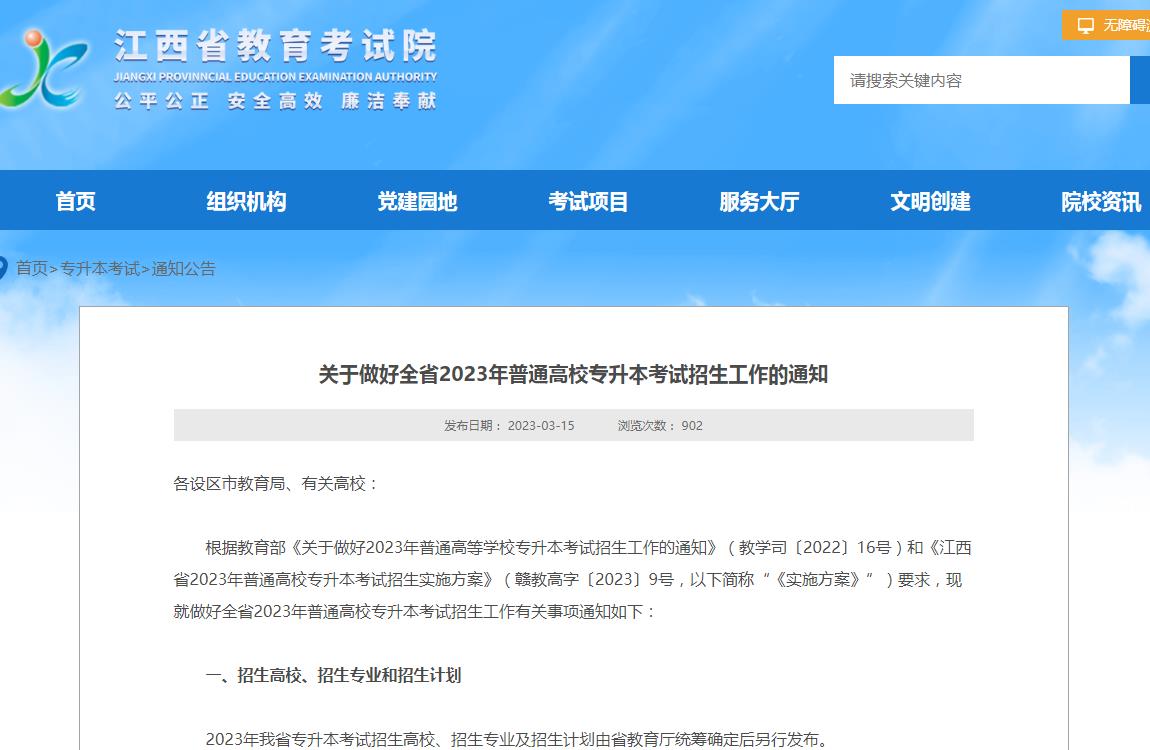This screenshot has width=1150, height=750.
Task: Click the text JIANGXI PROVINNCIAL EDUCATION EXAMINATION AUTHORITY
Action: (x=276, y=76)
